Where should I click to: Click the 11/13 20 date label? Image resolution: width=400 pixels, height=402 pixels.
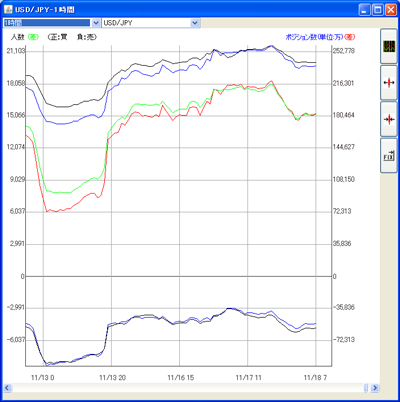coord(113,378)
